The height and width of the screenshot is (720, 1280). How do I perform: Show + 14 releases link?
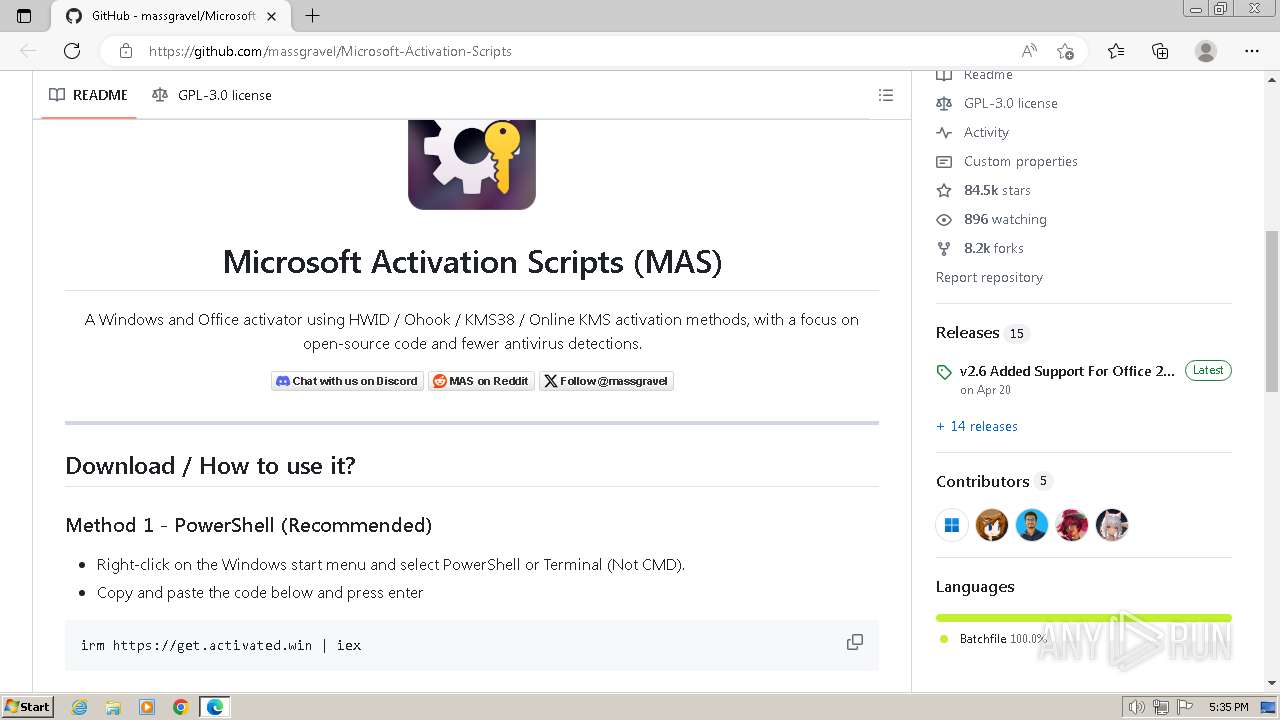point(977,426)
